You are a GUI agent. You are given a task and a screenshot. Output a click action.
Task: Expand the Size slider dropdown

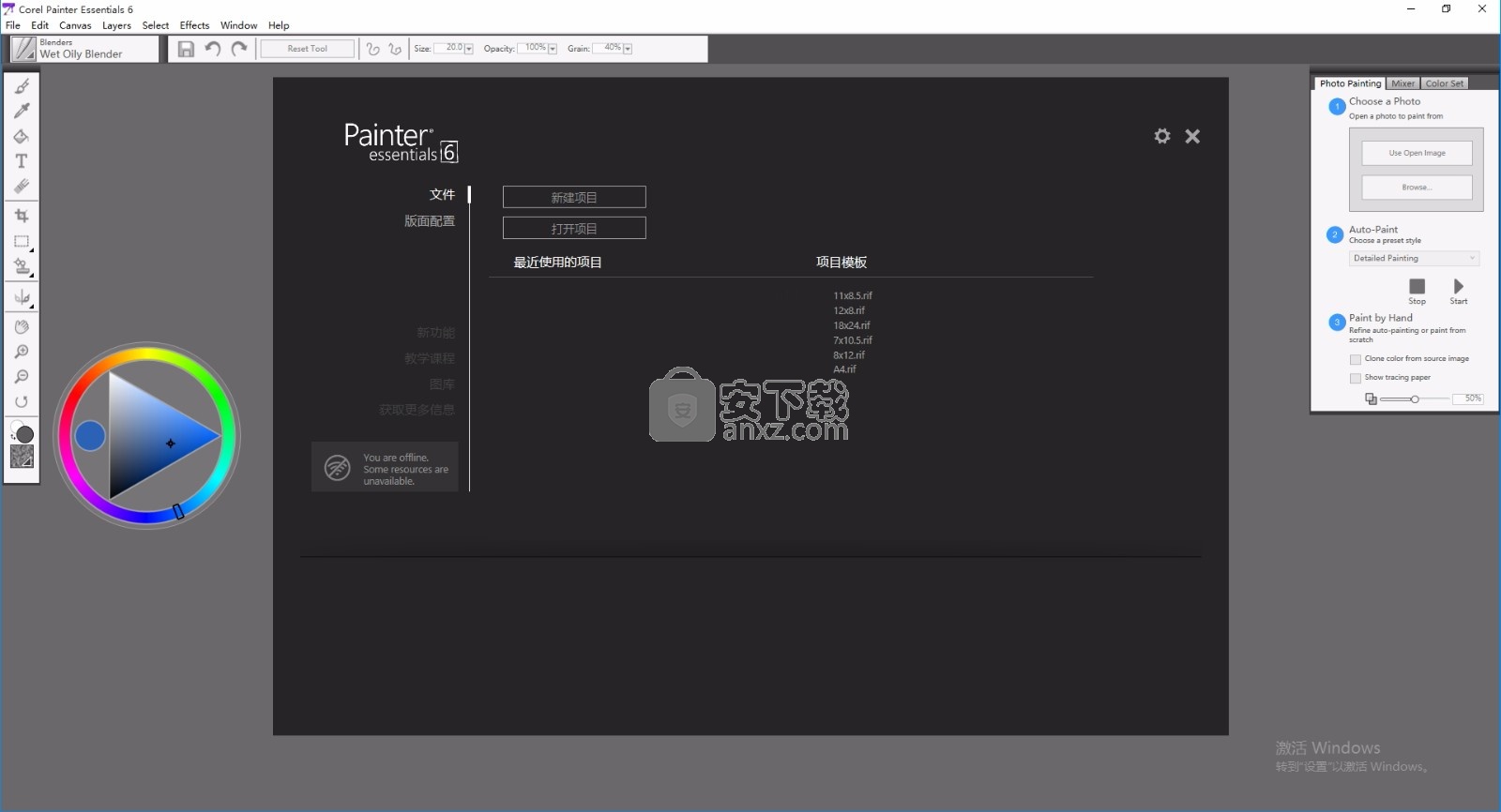[x=469, y=49]
